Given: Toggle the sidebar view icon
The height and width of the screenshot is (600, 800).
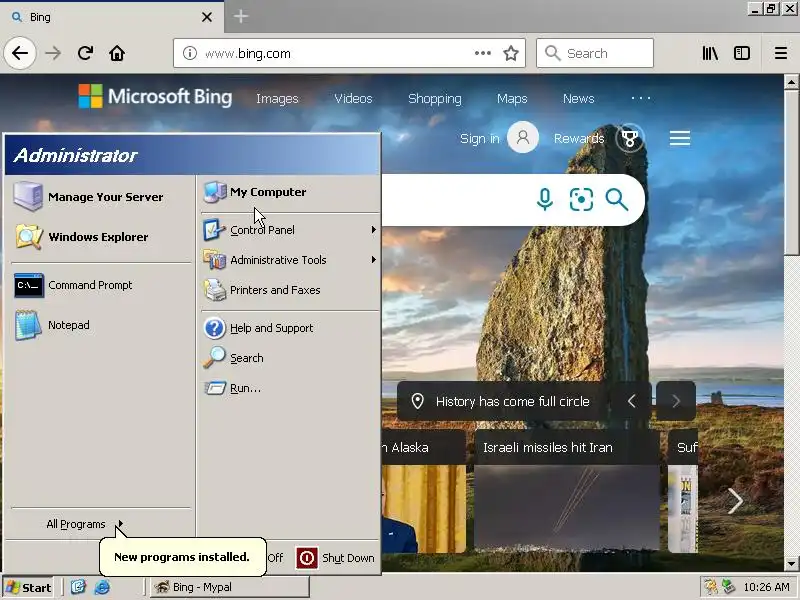Looking at the screenshot, I should pos(742,53).
